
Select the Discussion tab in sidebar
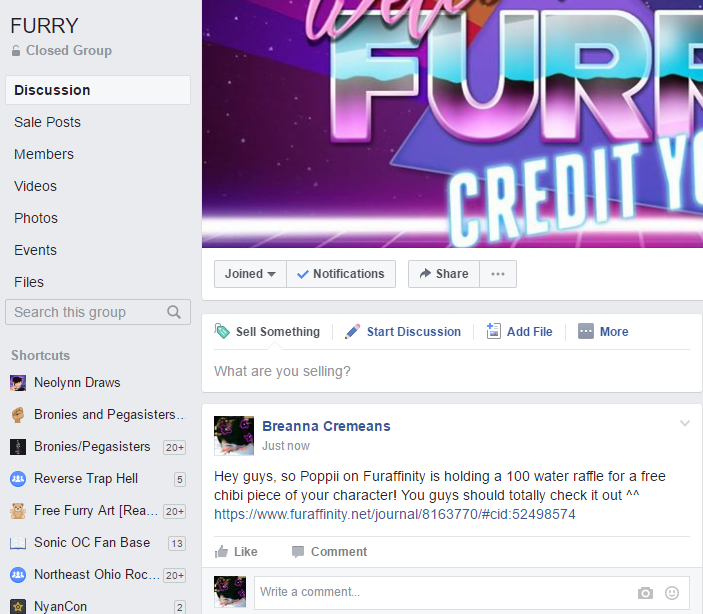(98, 90)
